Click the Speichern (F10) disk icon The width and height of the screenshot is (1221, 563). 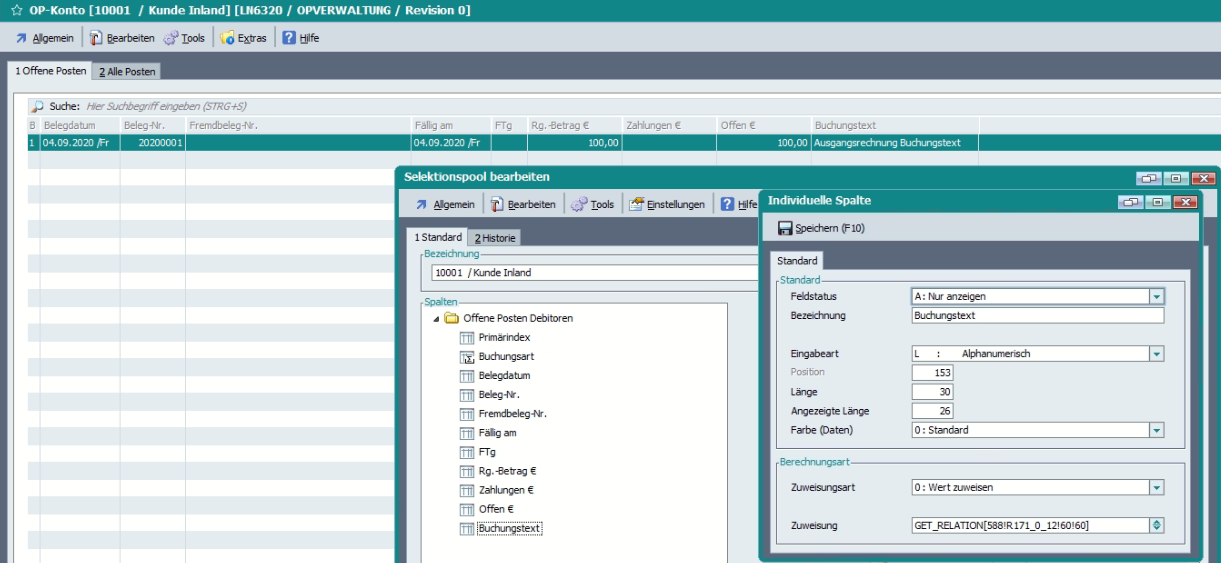coord(785,229)
